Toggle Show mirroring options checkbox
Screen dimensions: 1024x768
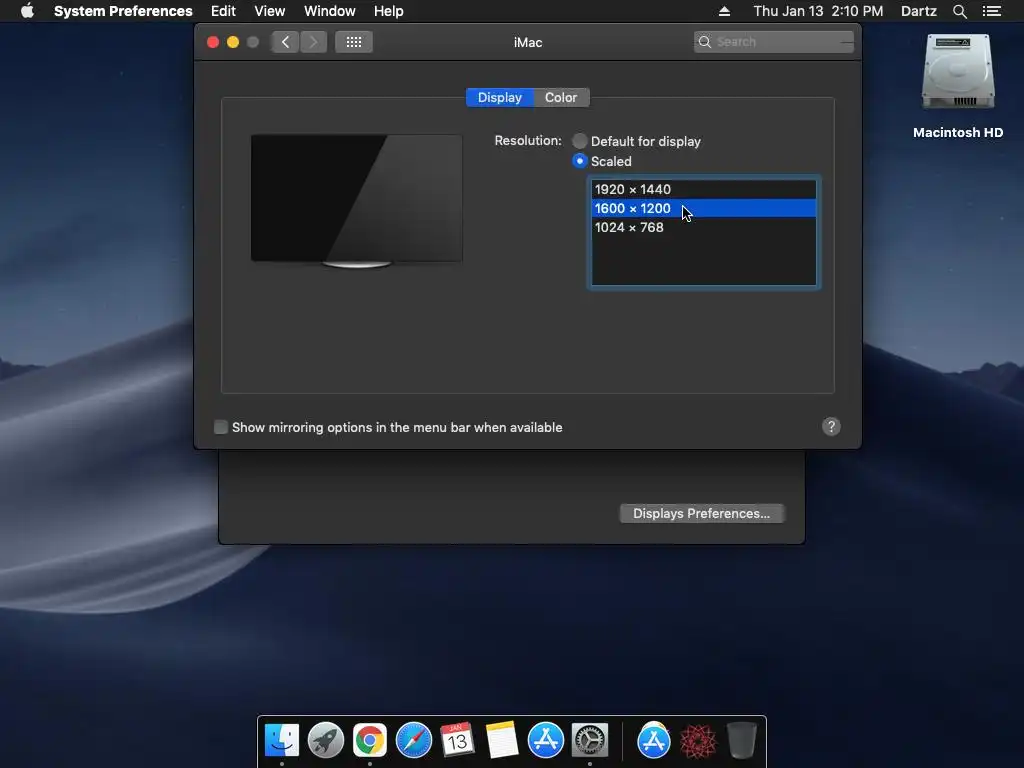pyautogui.click(x=221, y=427)
